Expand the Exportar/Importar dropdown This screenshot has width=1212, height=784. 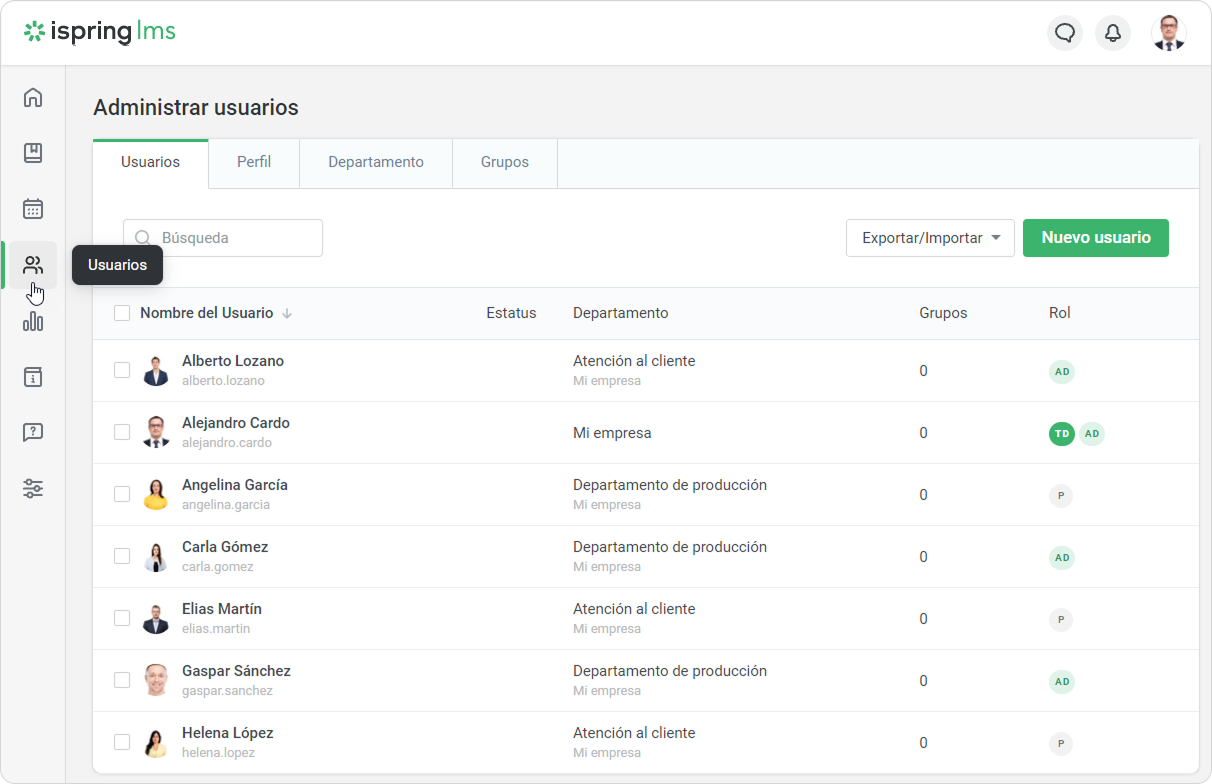pos(930,238)
